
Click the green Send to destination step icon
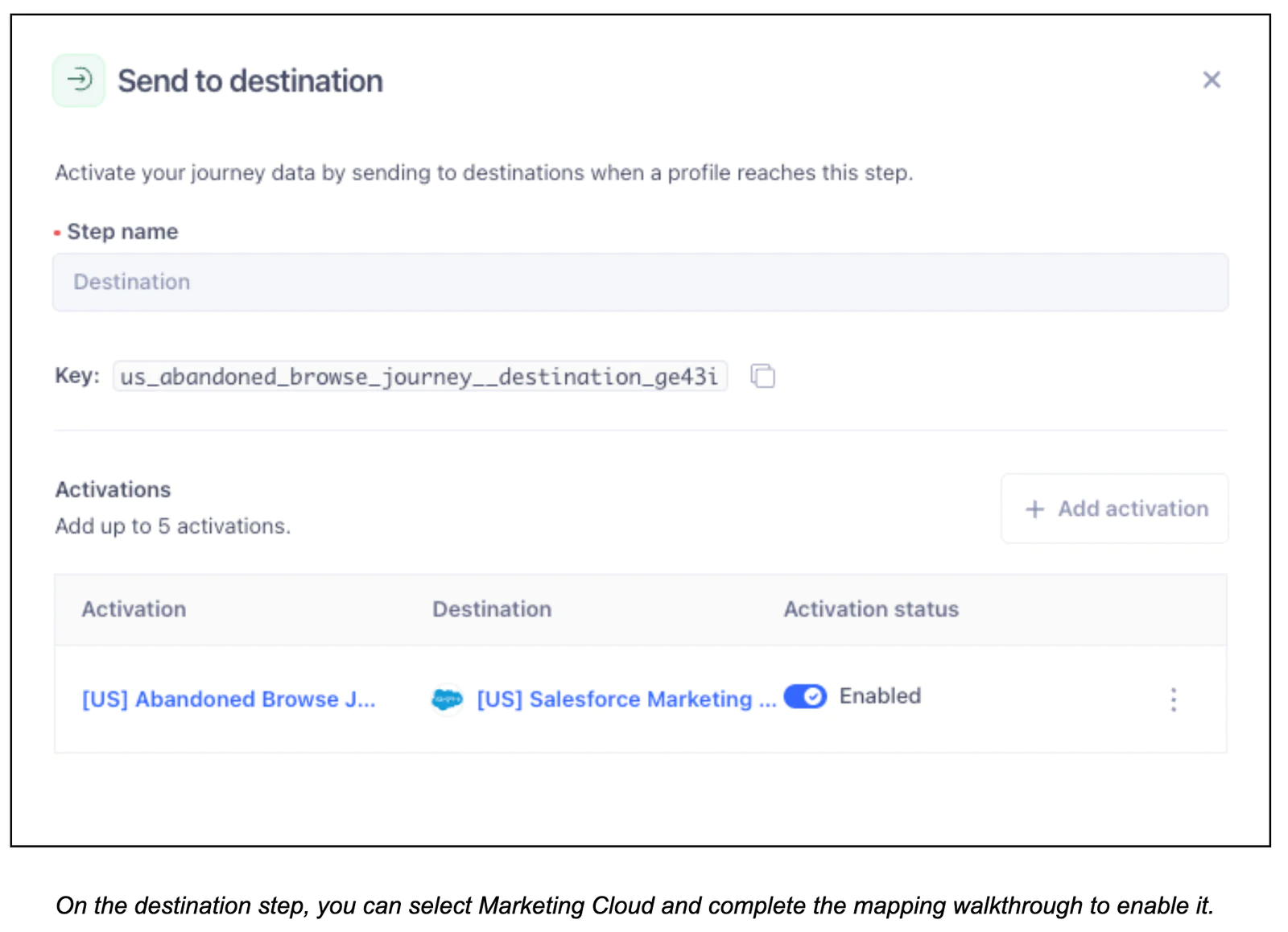coord(78,80)
